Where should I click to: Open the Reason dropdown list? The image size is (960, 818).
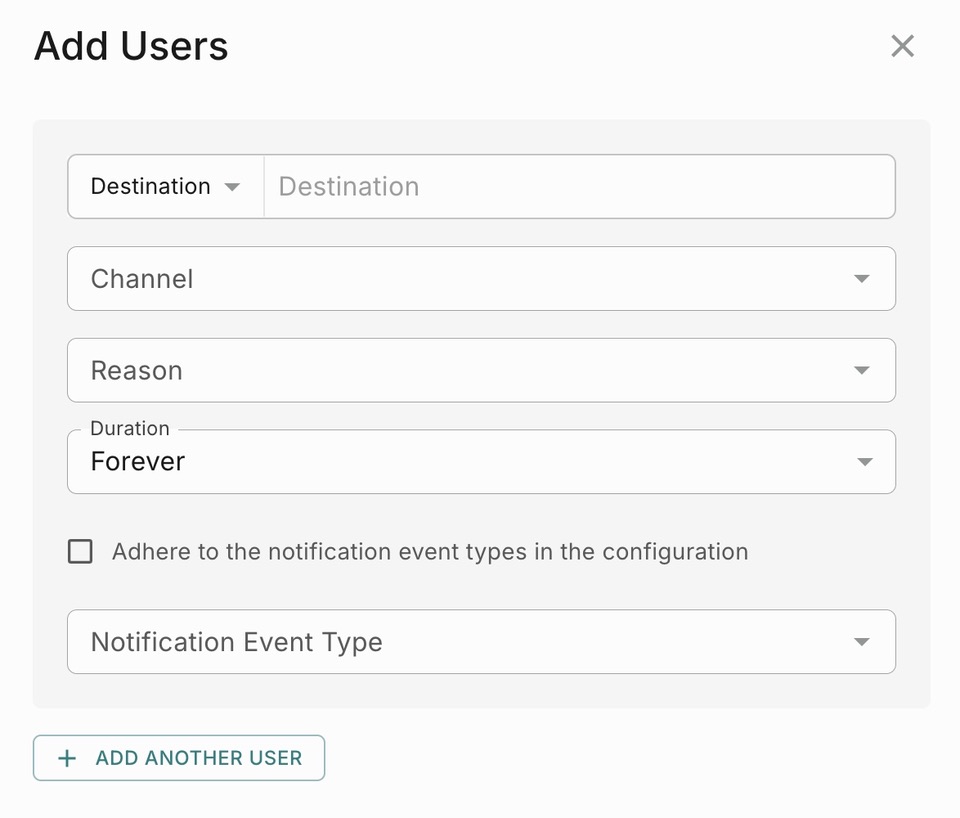(480, 371)
